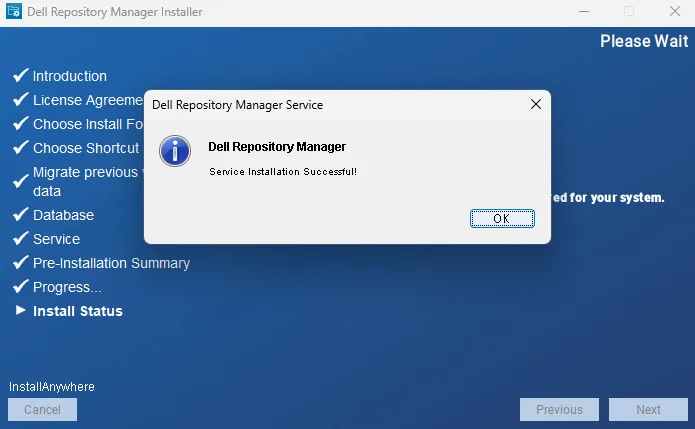Select the Install Status step label
The image size is (695, 429).
tap(78, 311)
